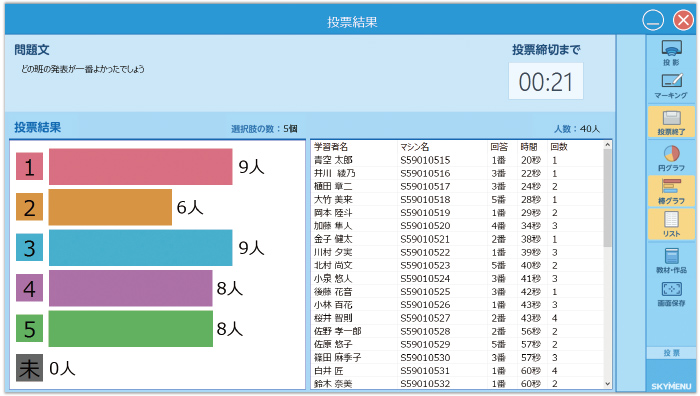Sort list by マシン名 column header

coord(414,146)
